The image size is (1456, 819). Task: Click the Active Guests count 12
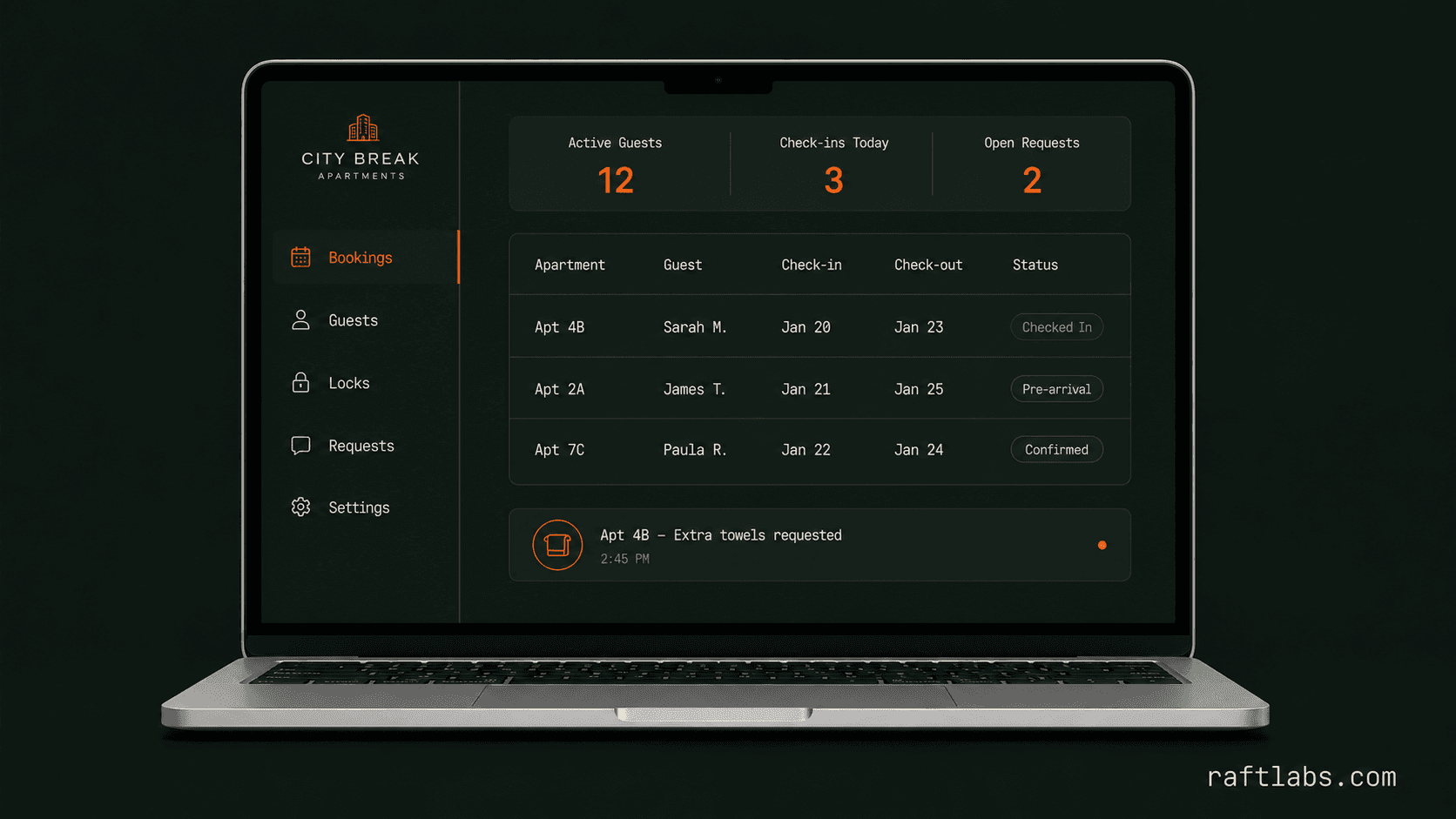click(616, 181)
